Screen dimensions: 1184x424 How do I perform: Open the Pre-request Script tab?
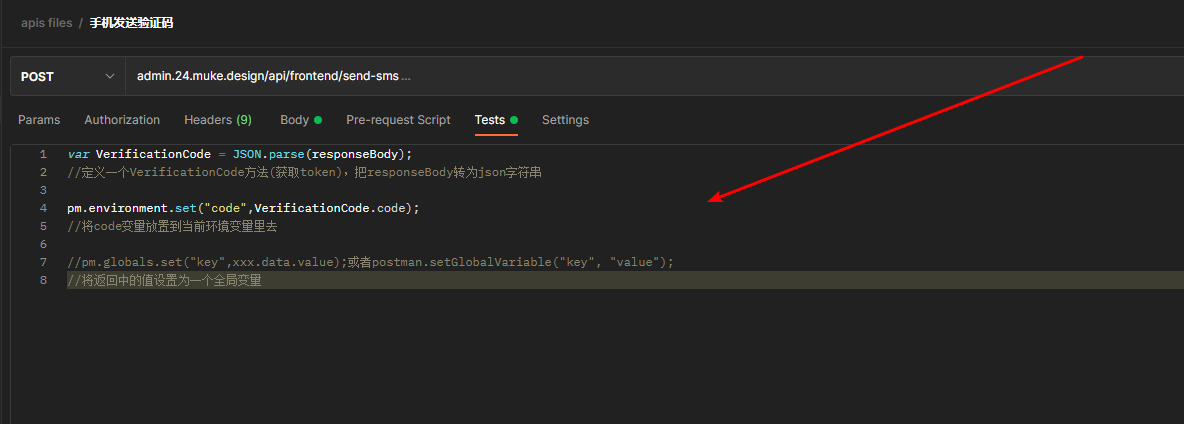[x=399, y=120]
